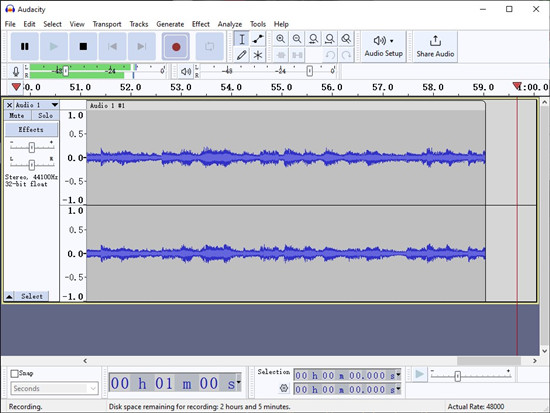Click the Undo icon

330,55
